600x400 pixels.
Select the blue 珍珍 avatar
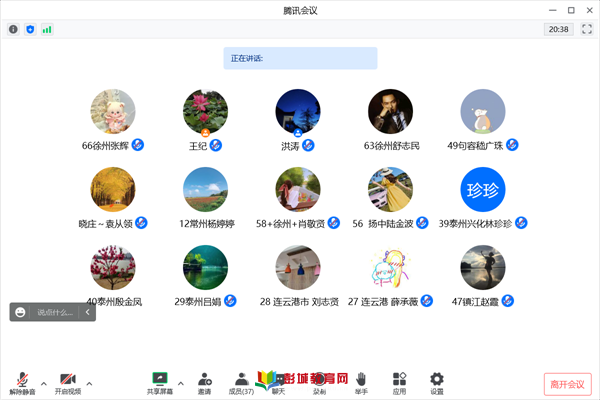pos(483,189)
